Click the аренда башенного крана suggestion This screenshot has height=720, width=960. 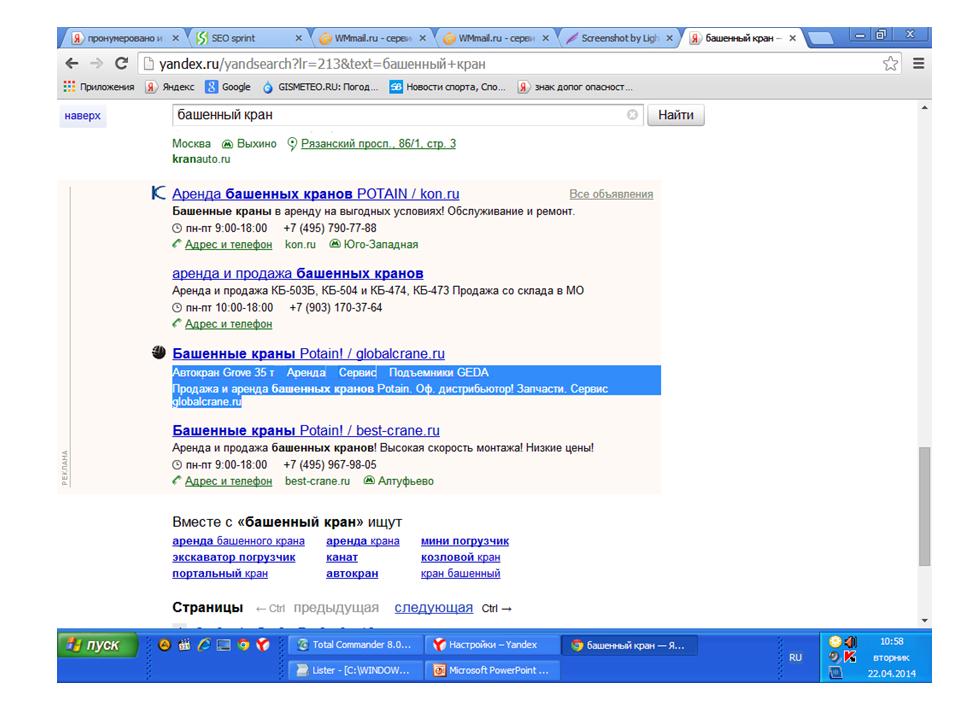(238, 541)
